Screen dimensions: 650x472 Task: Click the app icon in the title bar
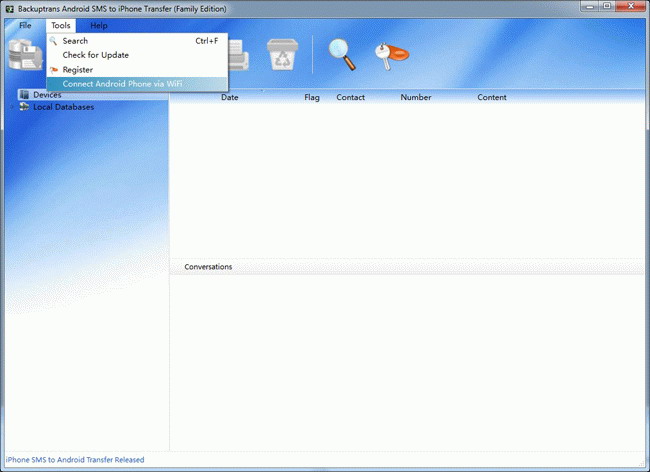10,8
